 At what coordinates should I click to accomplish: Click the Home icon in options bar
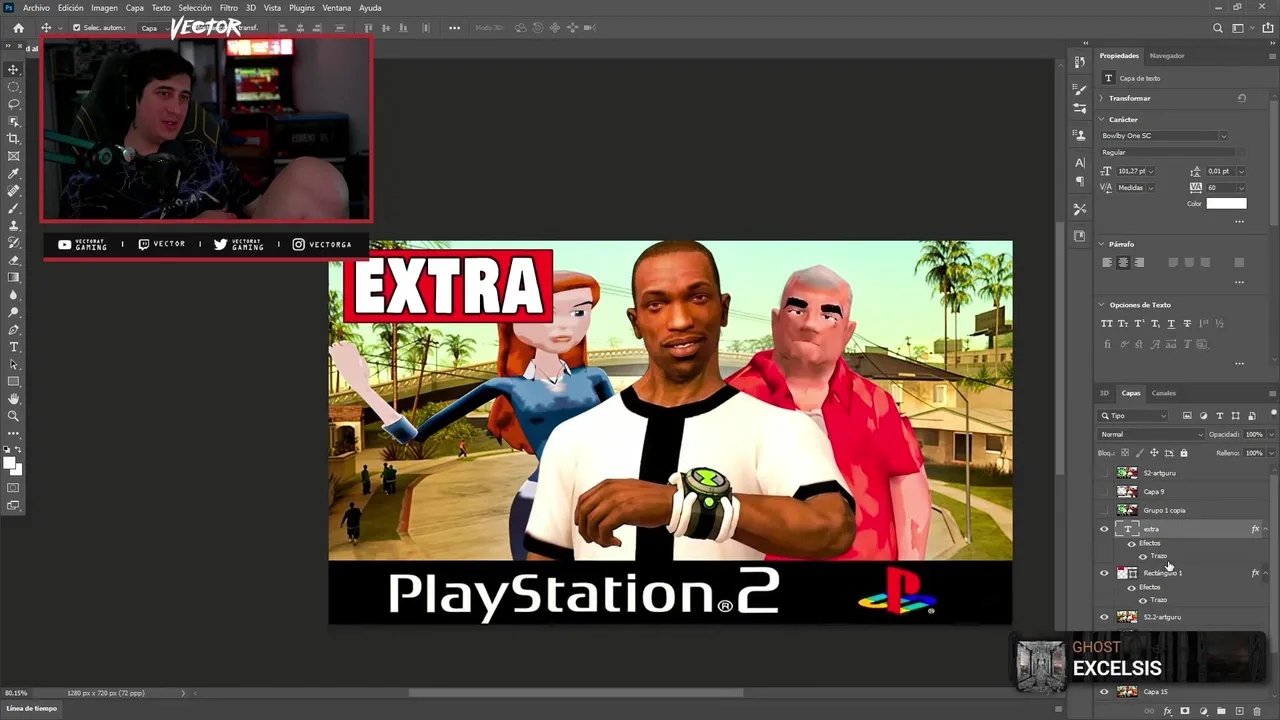pyautogui.click(x=18, y=28)
